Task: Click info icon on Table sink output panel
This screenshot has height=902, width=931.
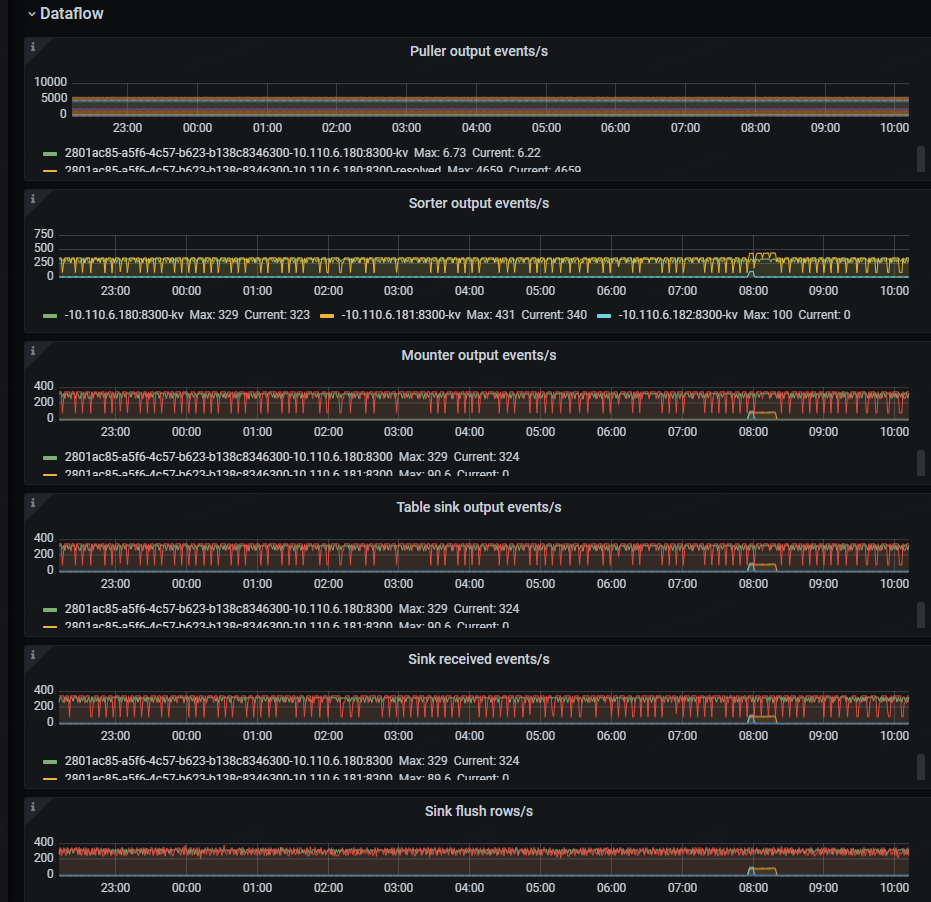Action: [x=33, y=503]
